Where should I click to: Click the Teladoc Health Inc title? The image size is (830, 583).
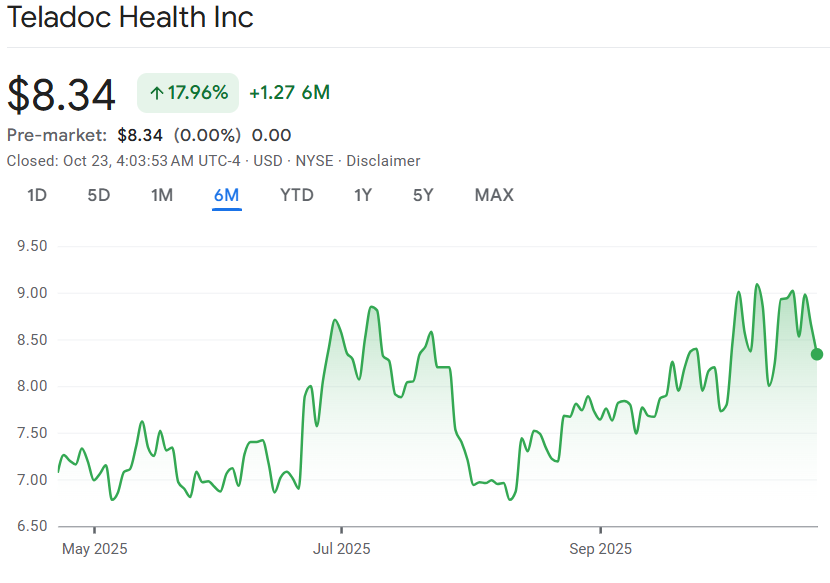(130, 17)
